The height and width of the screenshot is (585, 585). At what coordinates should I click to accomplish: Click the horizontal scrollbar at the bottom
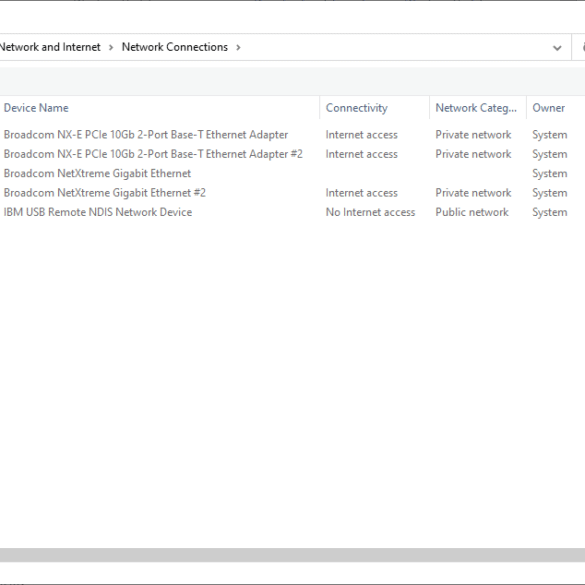(x=292, y=555)
